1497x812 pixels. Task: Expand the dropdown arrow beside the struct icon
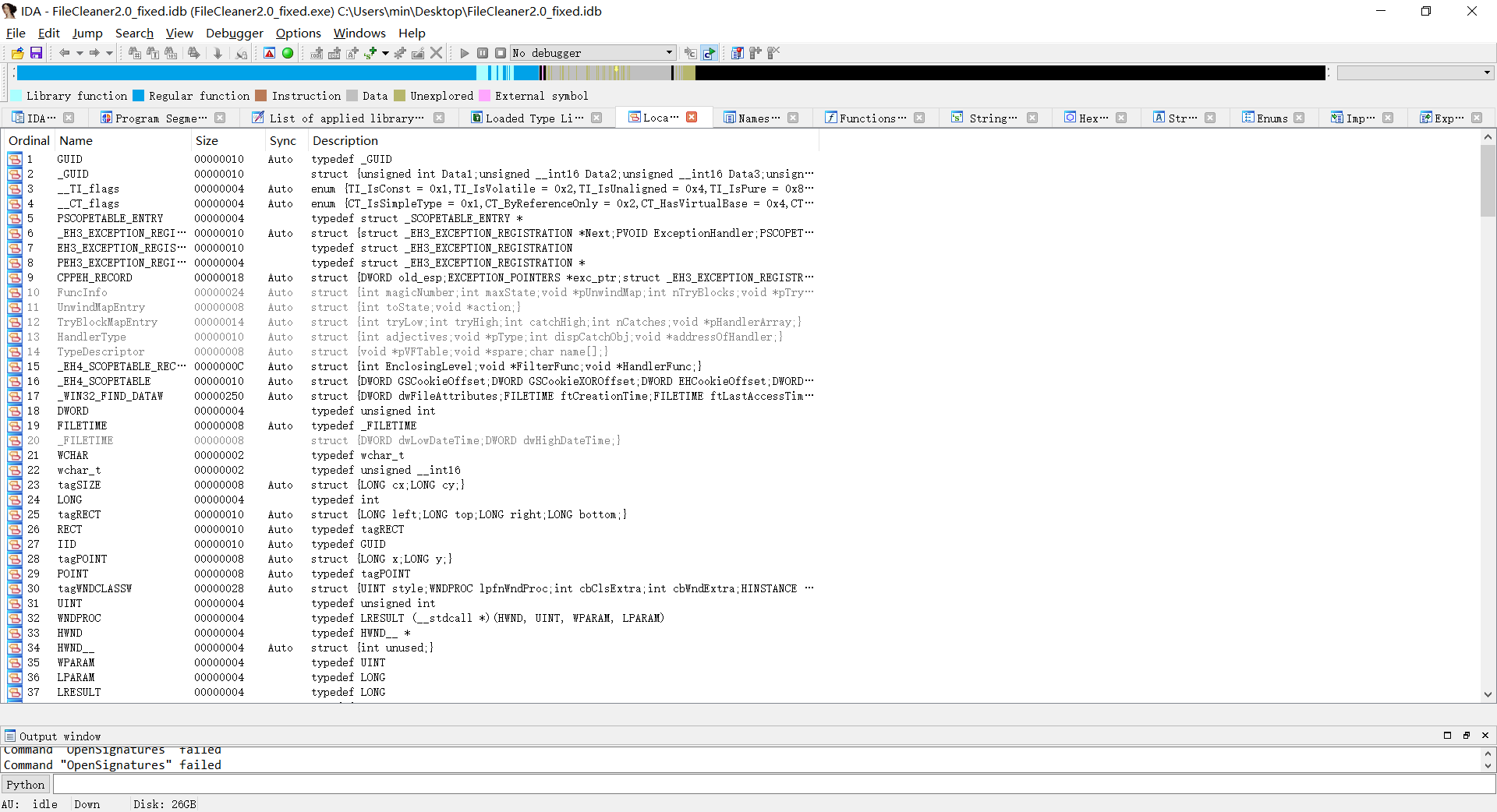385,53
